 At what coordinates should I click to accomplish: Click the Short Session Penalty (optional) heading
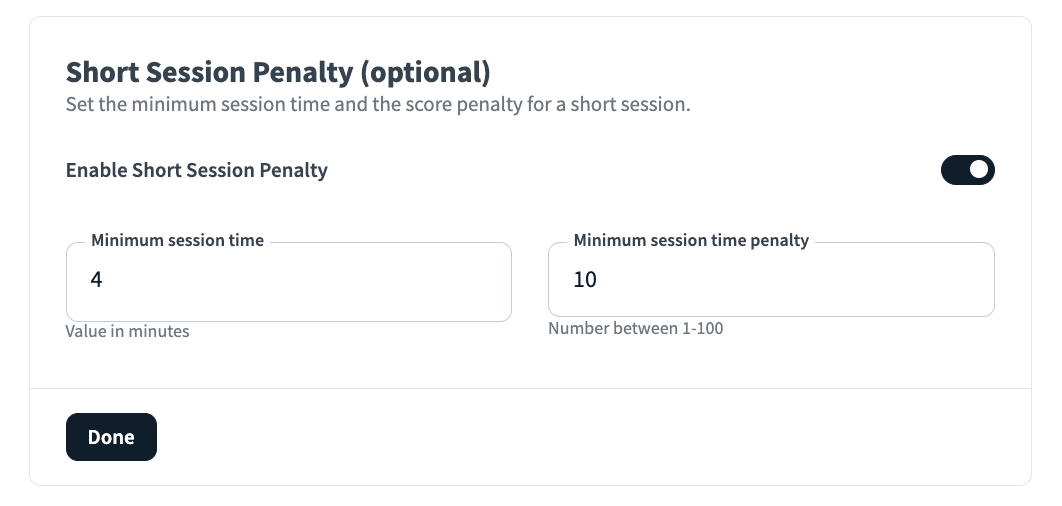277,73
